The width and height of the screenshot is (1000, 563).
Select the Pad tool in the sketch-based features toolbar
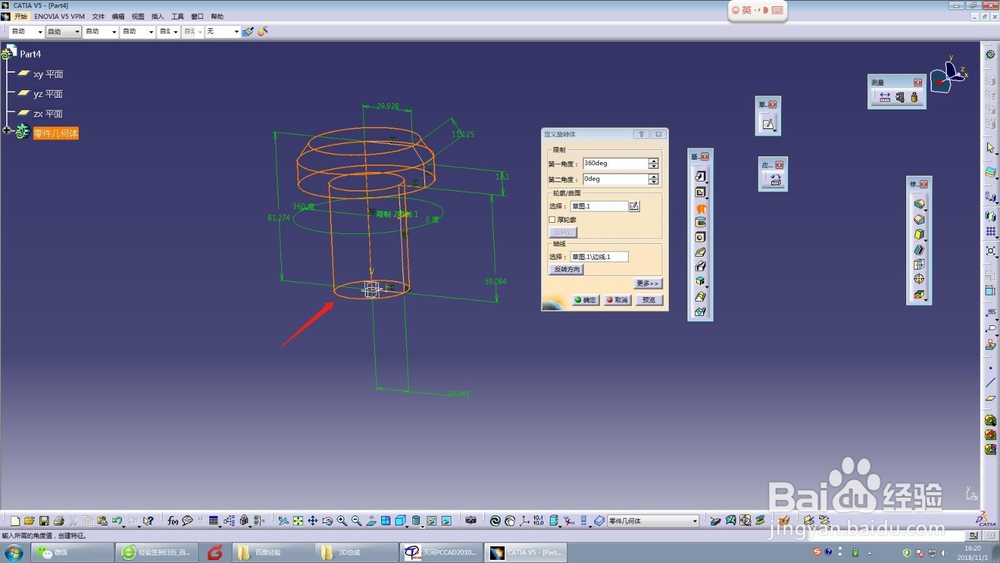pyautogui.click(x=700, y=176)
